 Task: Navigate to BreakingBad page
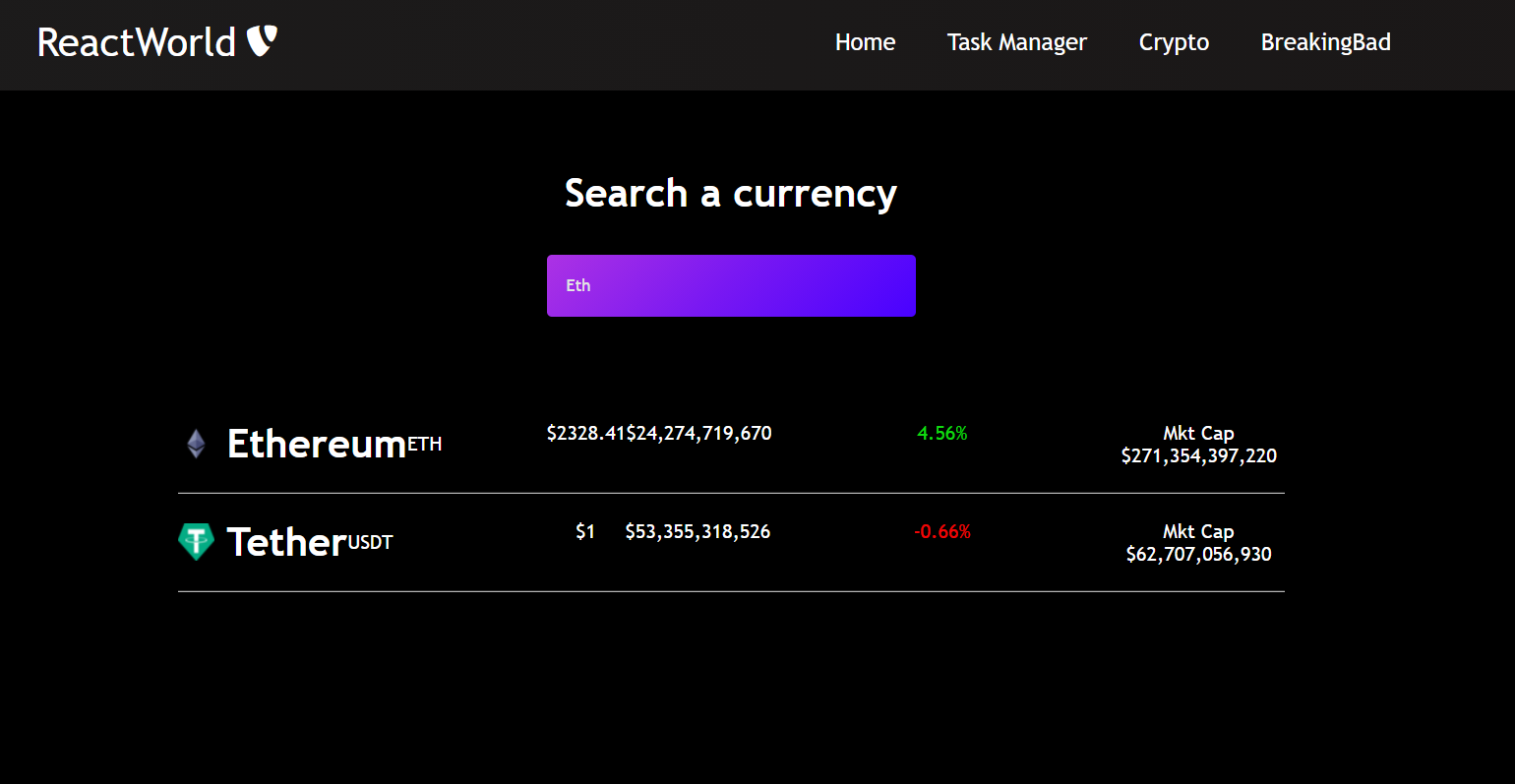[x=1325, y=42]
